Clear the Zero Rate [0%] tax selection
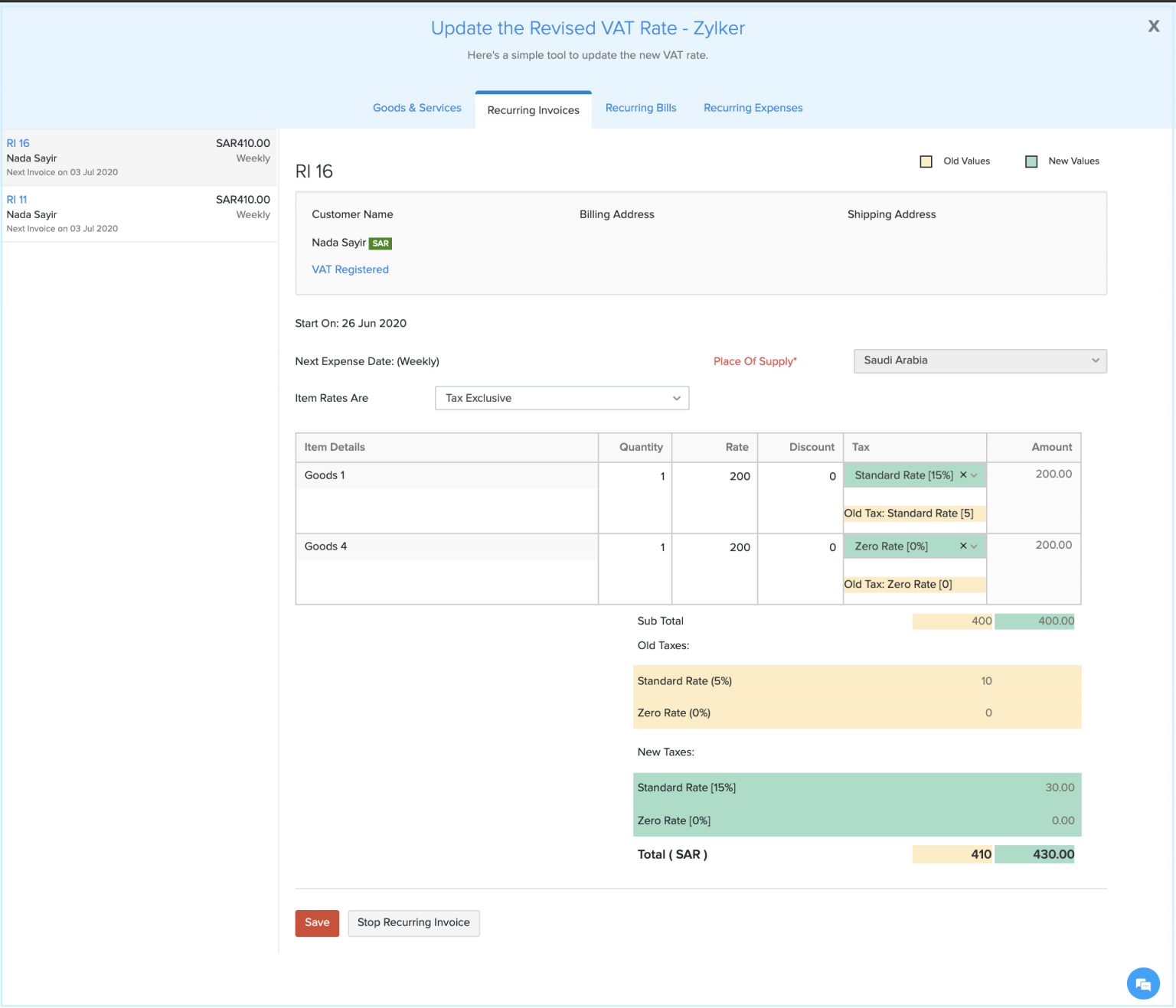Screen dimensions: 1176x1008 click(963, 546)
